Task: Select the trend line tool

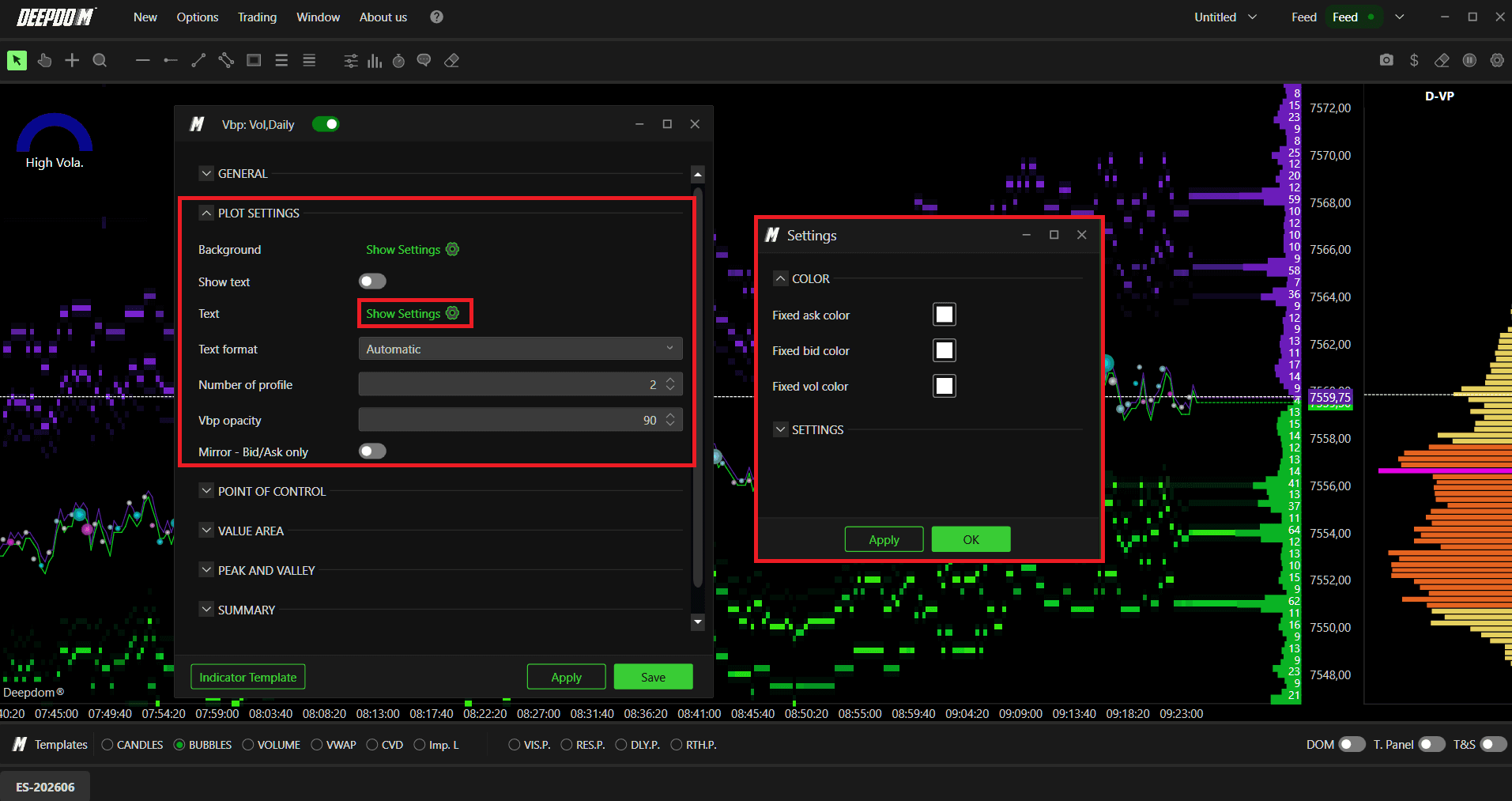Action: pos(198,60)
